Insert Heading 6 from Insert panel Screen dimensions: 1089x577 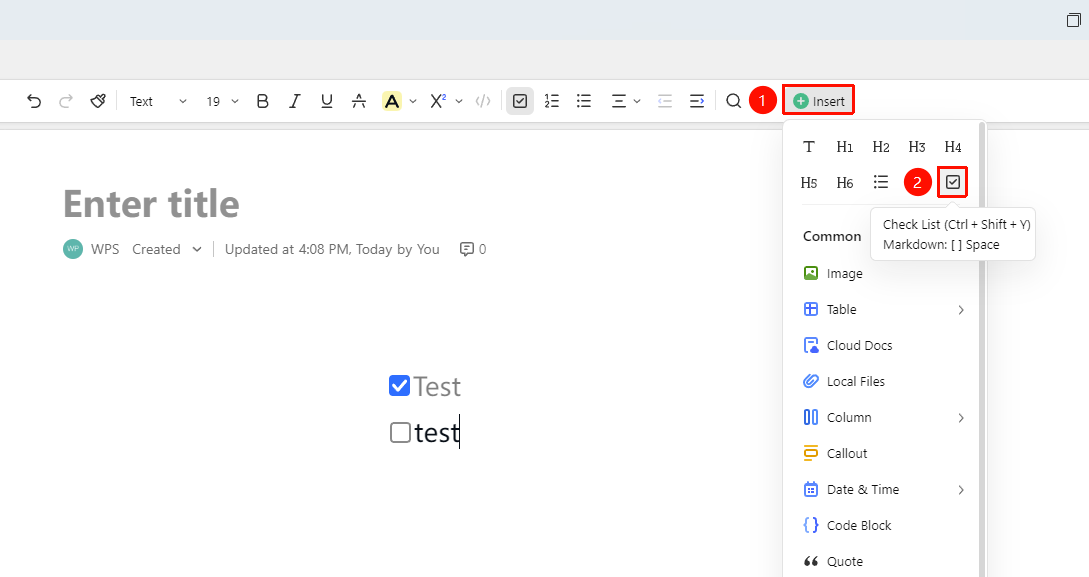tap(845, 183)
